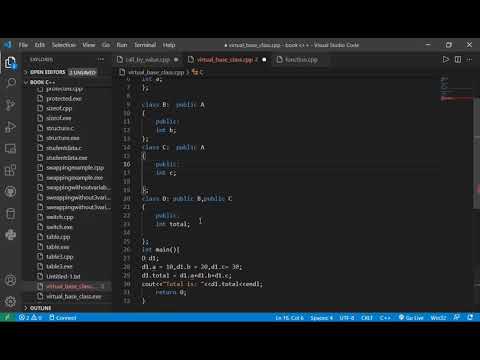Open the Extensions view
480x360 pixels.
(x=10, y=170)
